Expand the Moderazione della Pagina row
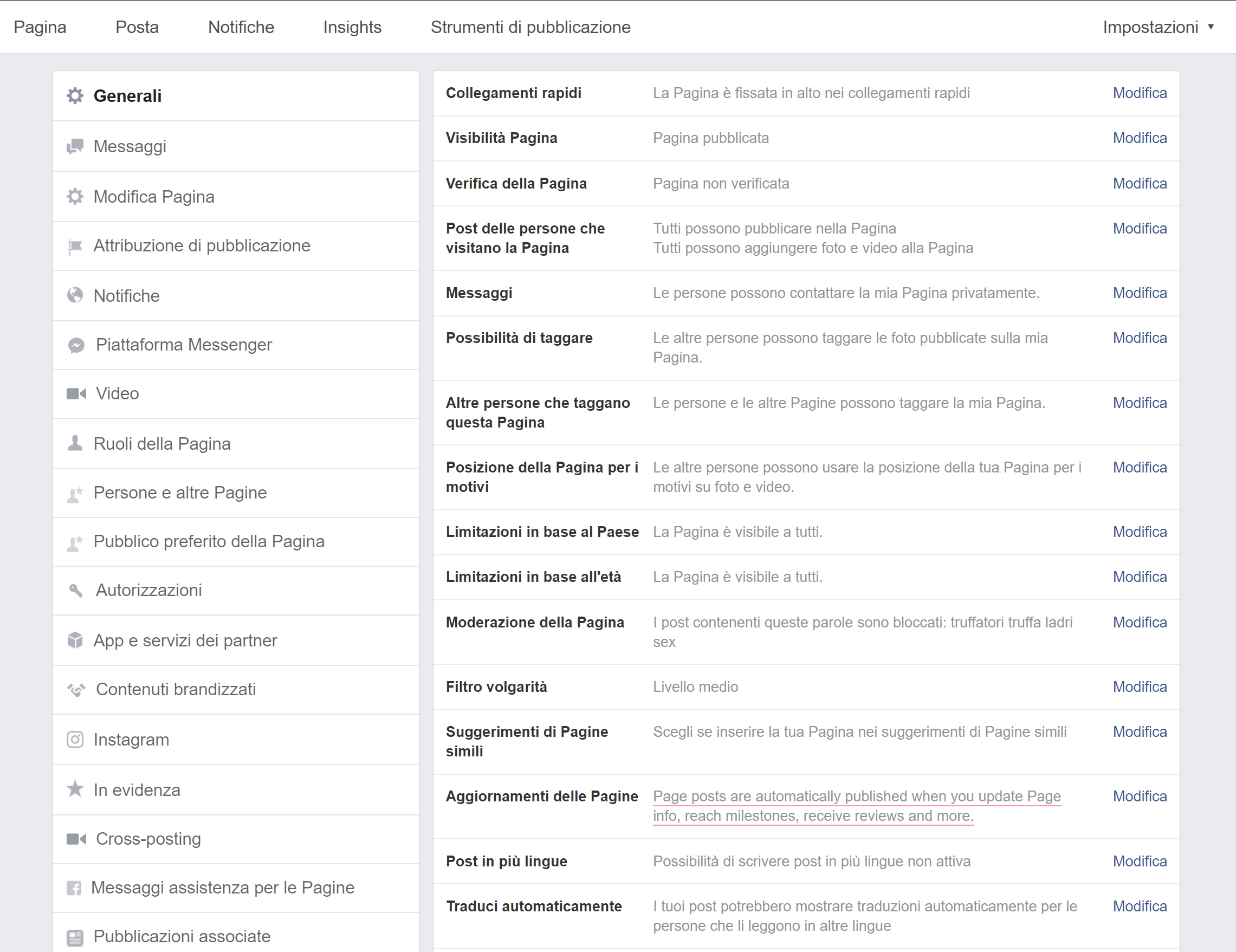The height and width of the screenshot is (952, 1236). 806,632
